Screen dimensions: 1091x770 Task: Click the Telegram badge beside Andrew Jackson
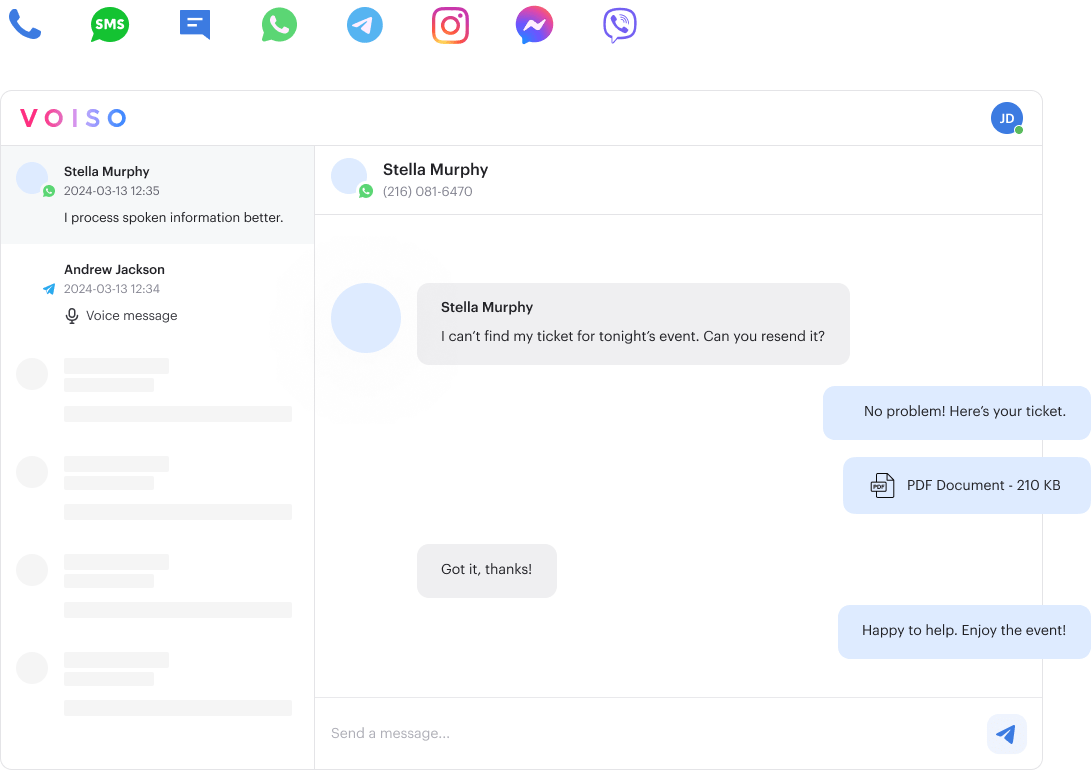[49, 289]
